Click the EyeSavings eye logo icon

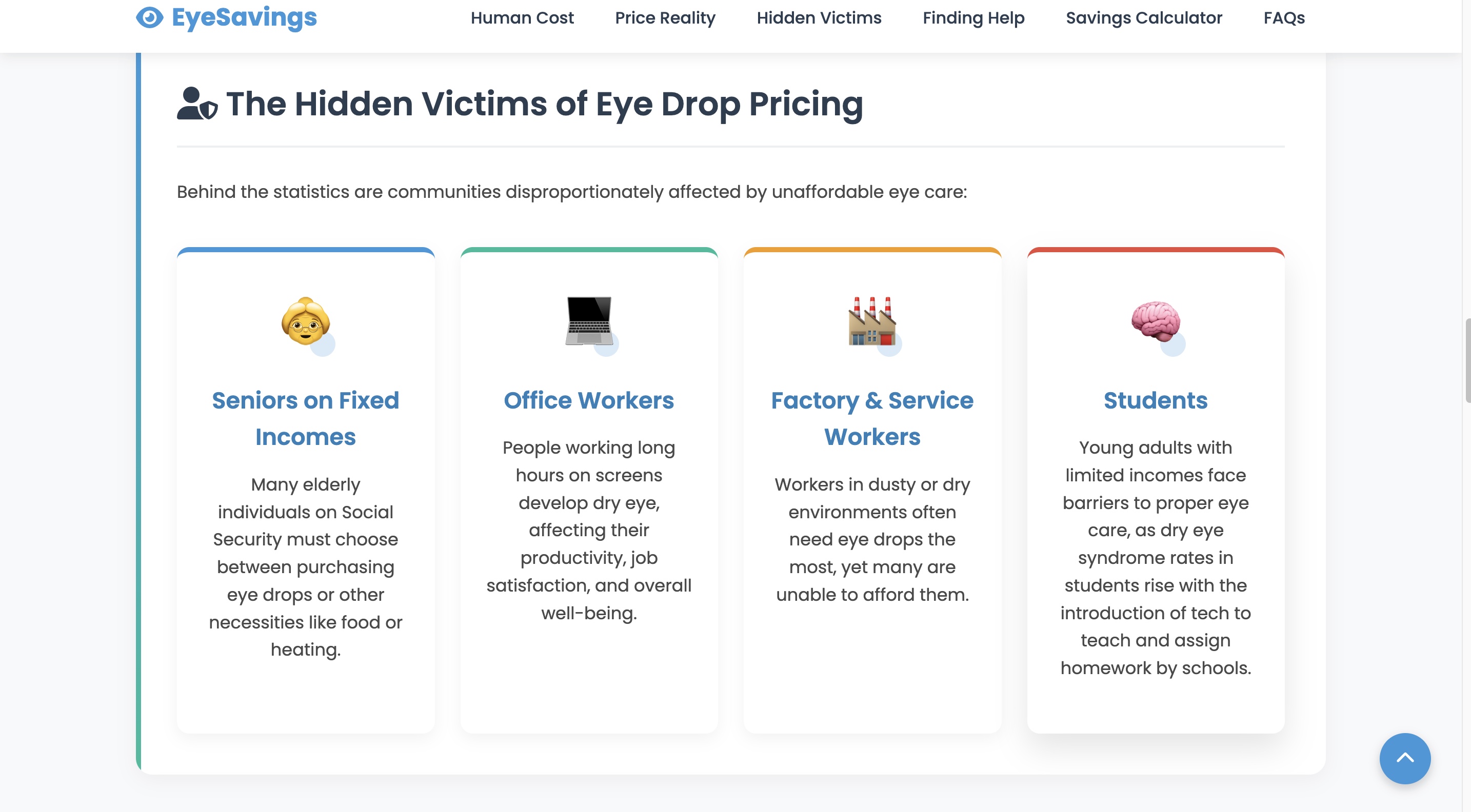point(150,17)
